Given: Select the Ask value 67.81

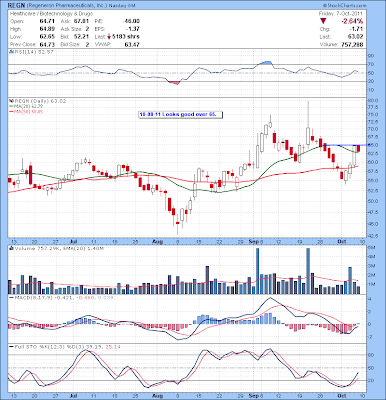Looking at the screenshot, I should (x=81, y=21).
